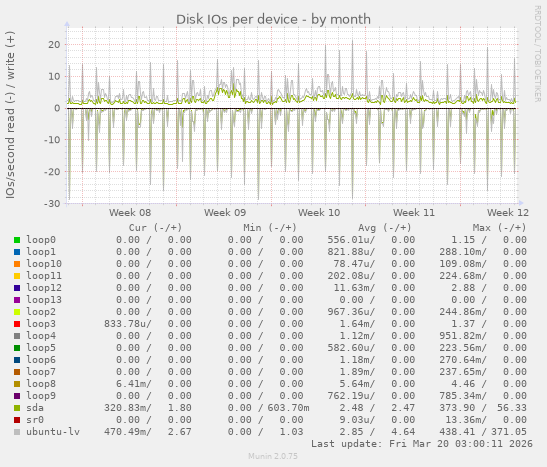Click the y-axis value -30
The height and width of the screenshot is (467, 547).
[52, 204]
